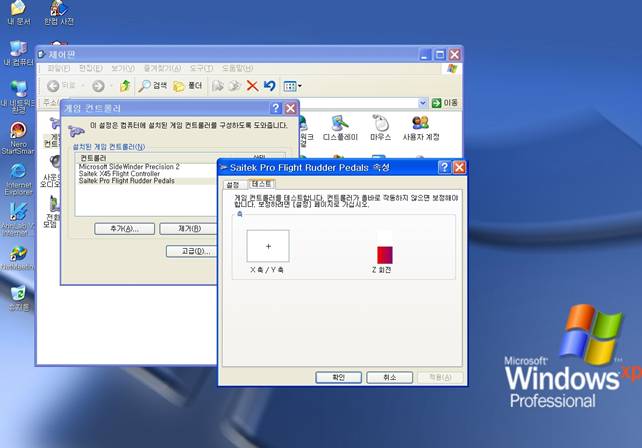Click the Move To toolbar icon

pos(217,86)
